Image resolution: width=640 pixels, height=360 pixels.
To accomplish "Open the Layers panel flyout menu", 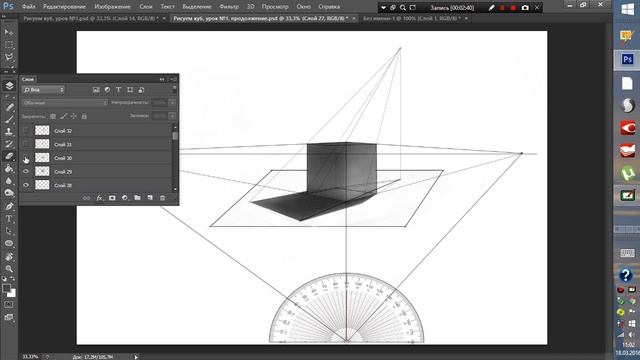I will click(x=173, y=79).
